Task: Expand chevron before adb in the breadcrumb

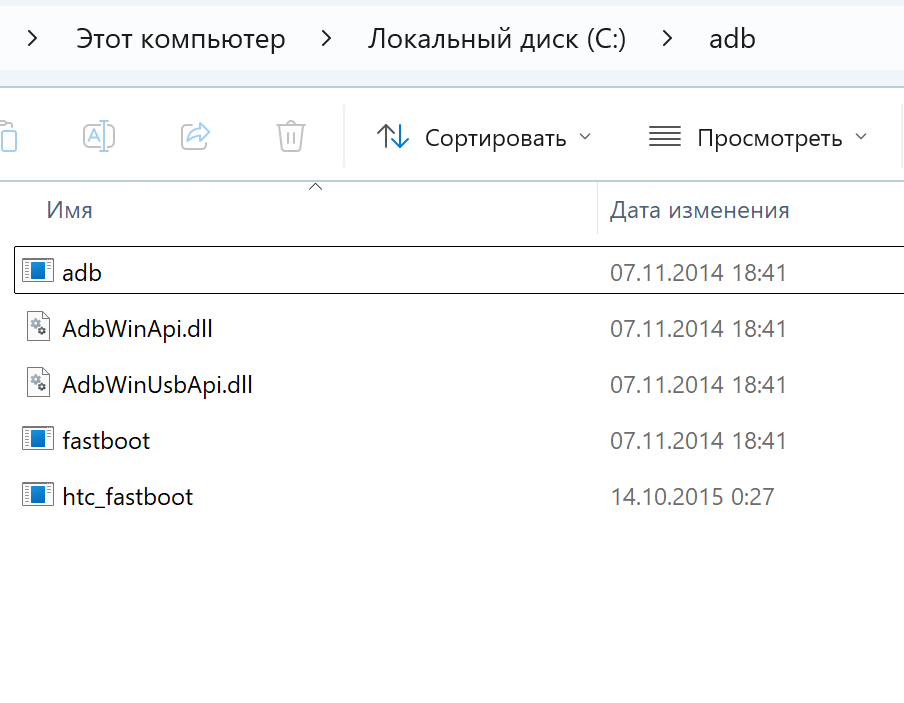Action: 667,39
